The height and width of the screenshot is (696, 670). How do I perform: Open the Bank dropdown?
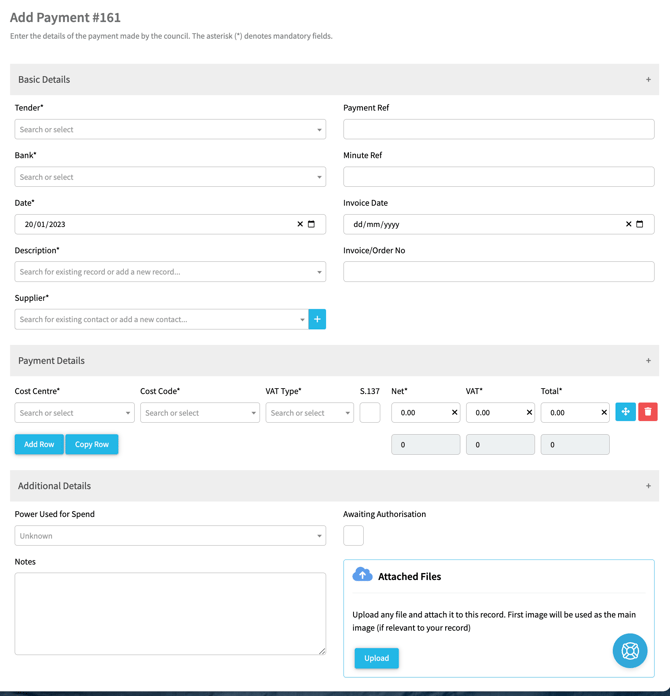[x=170, y=177]
